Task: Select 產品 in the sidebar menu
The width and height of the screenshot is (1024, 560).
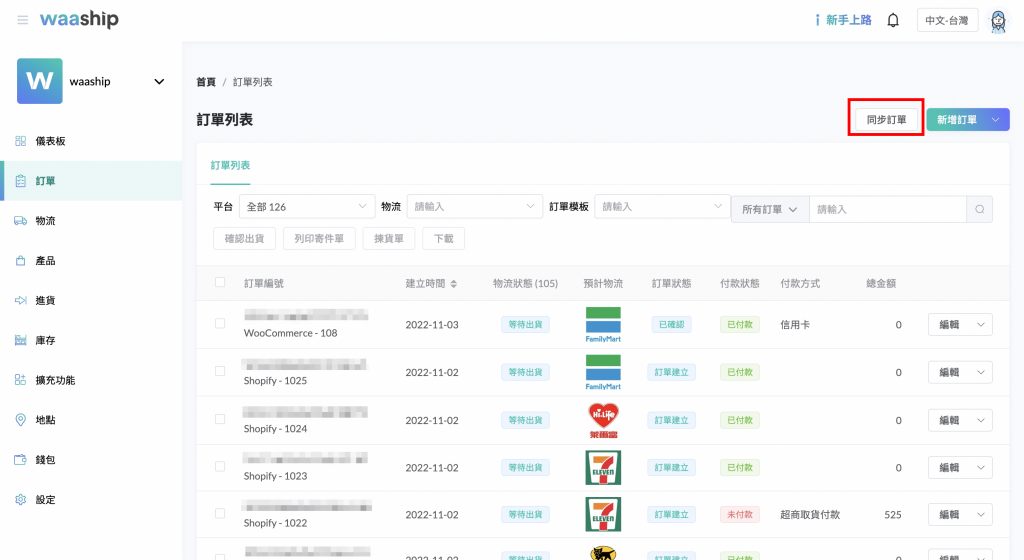Action: [45, 260]
